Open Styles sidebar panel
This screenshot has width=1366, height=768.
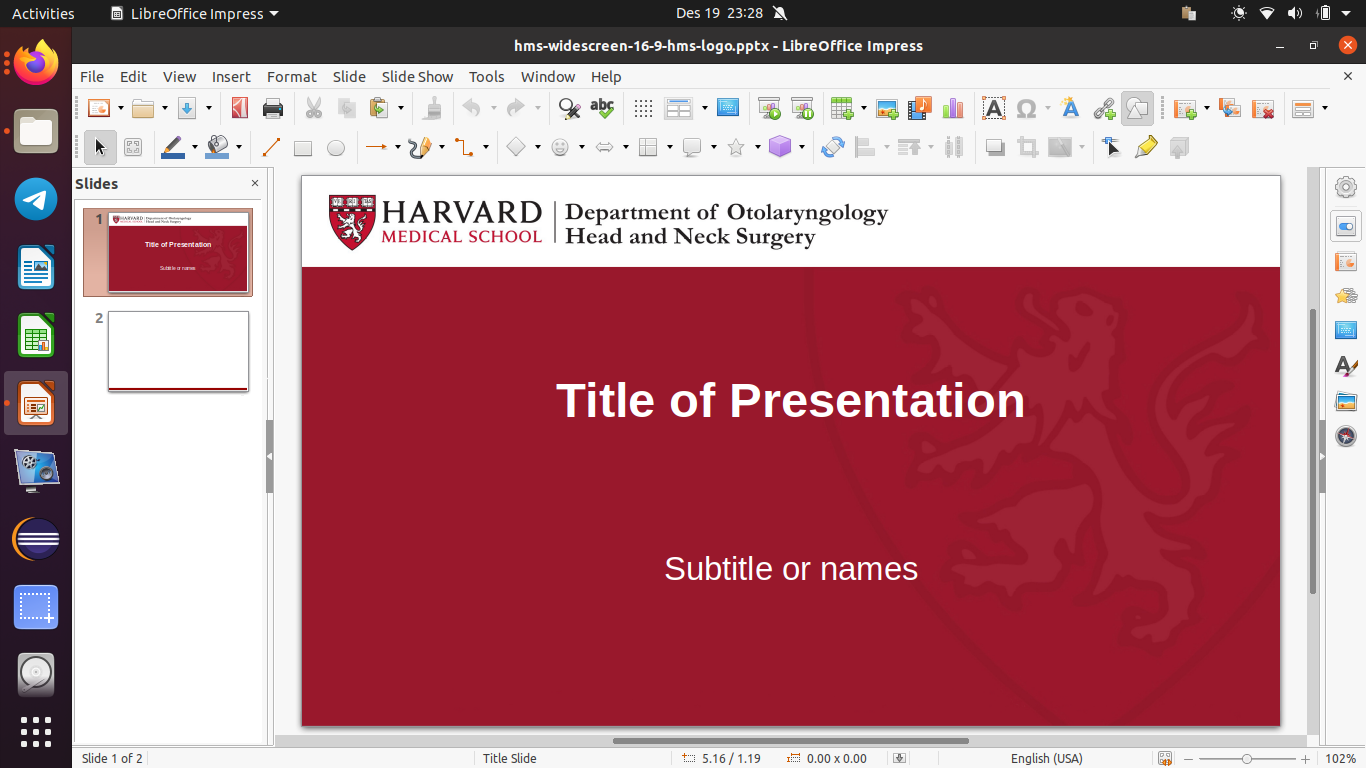click(x=1346, y=366)
